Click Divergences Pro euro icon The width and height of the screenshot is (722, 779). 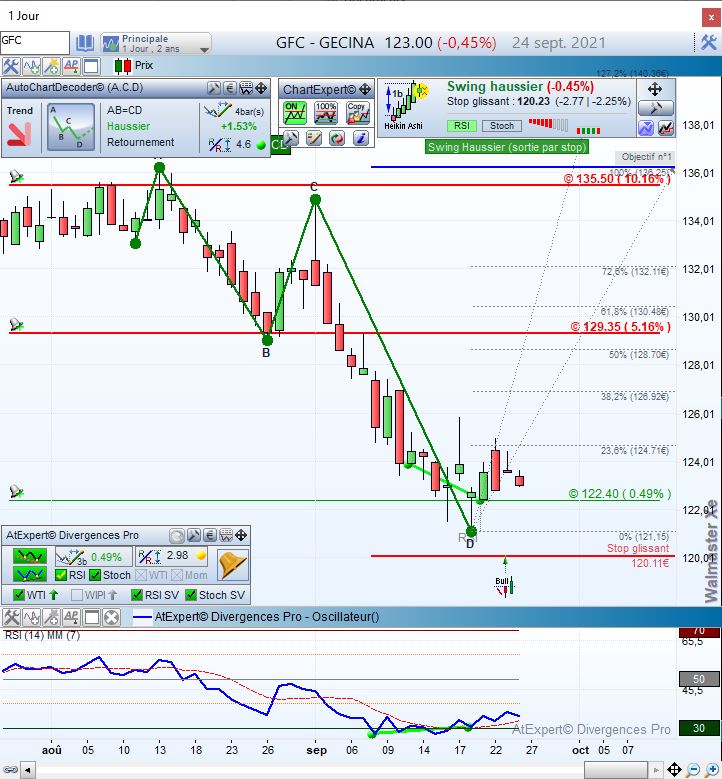[210, 536]
